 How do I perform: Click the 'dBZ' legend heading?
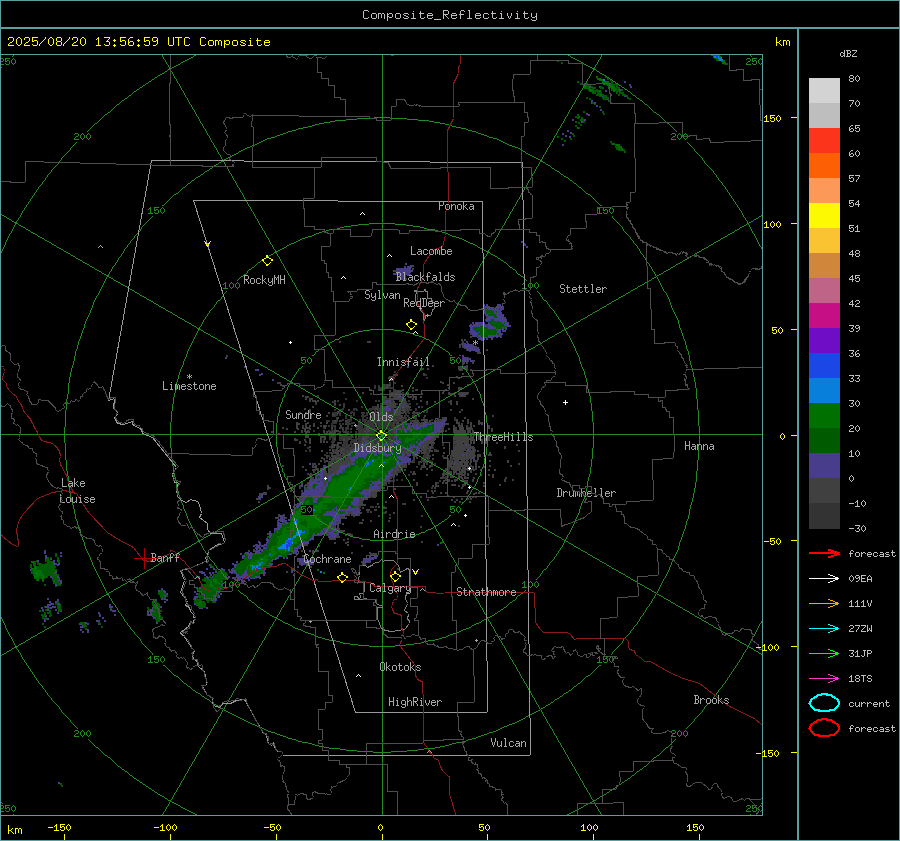[848, 54]
